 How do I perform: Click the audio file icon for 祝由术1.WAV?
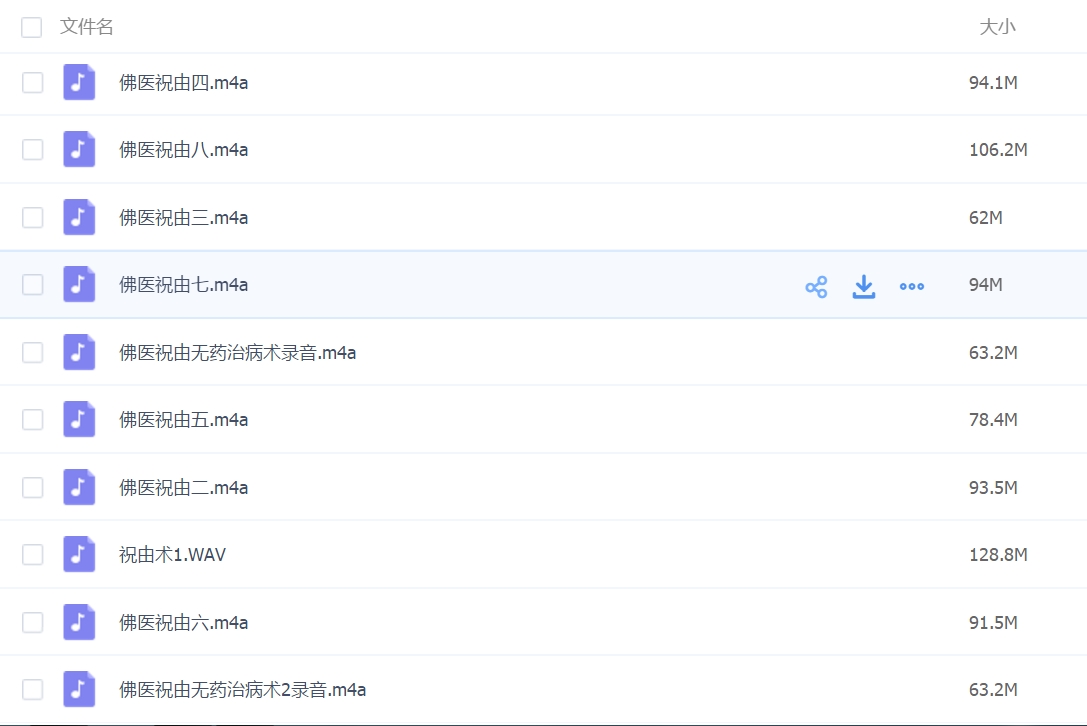click(x=79, y=554)
